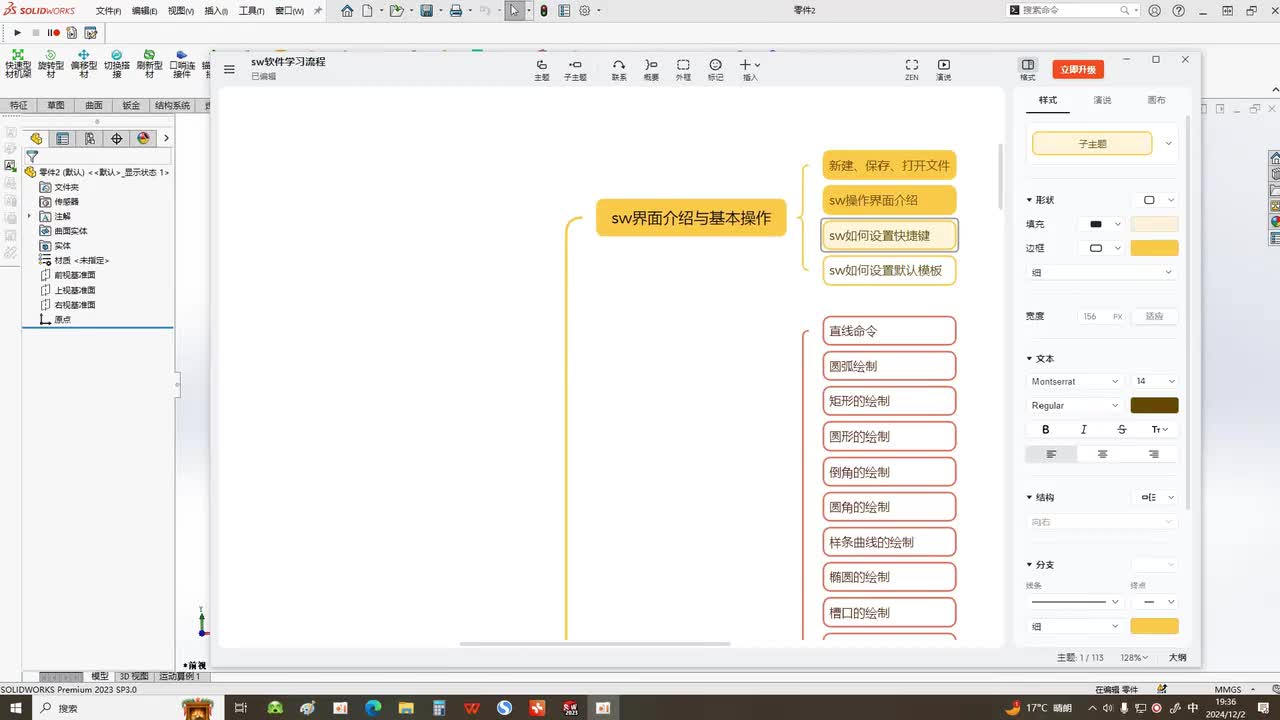The height and width of the screenshot is (720, 1280).
Task: Open the text color swatch
Action: coord(1154,405)
